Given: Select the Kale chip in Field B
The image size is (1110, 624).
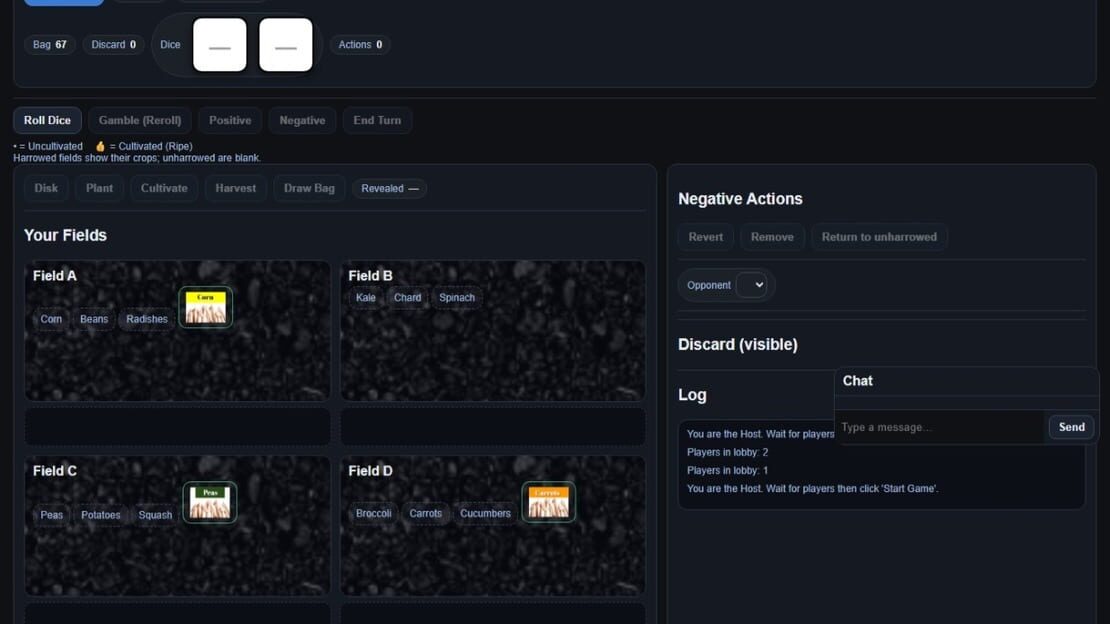Looking at the screenshot, I should (x=366, y=297).
